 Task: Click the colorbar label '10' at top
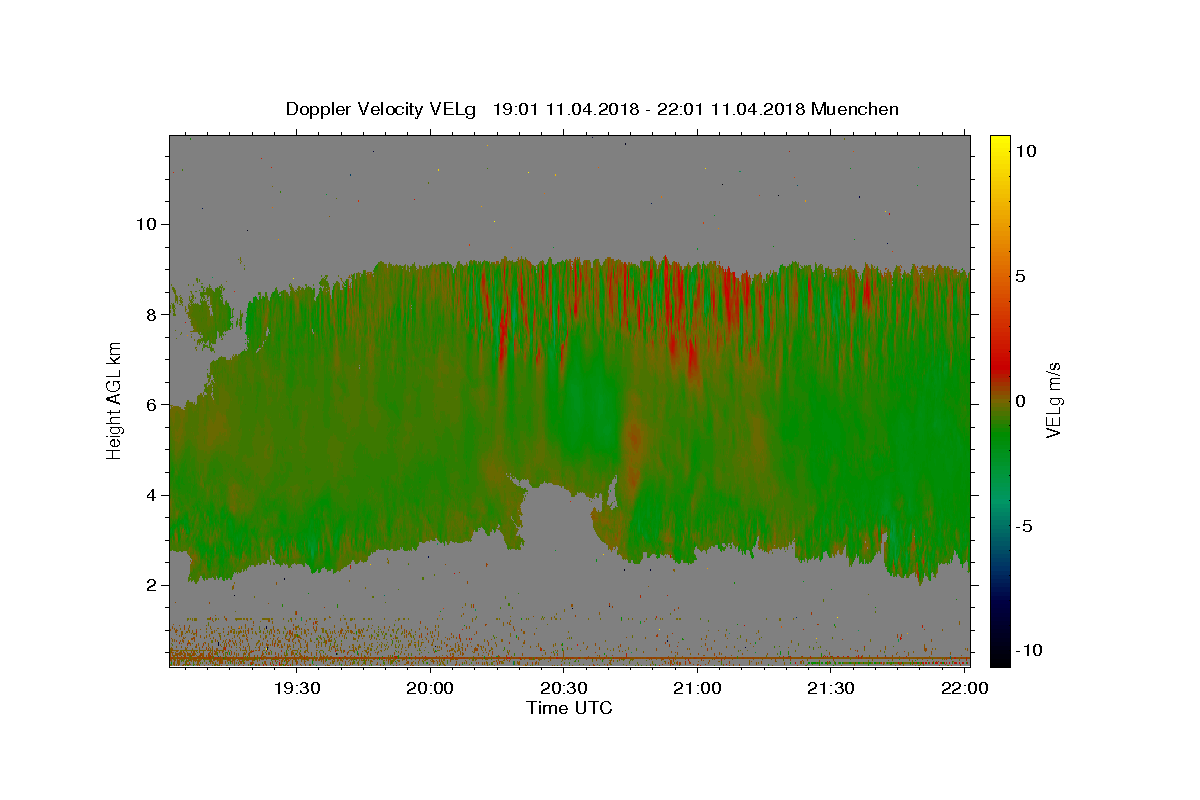coord(1026,150)
